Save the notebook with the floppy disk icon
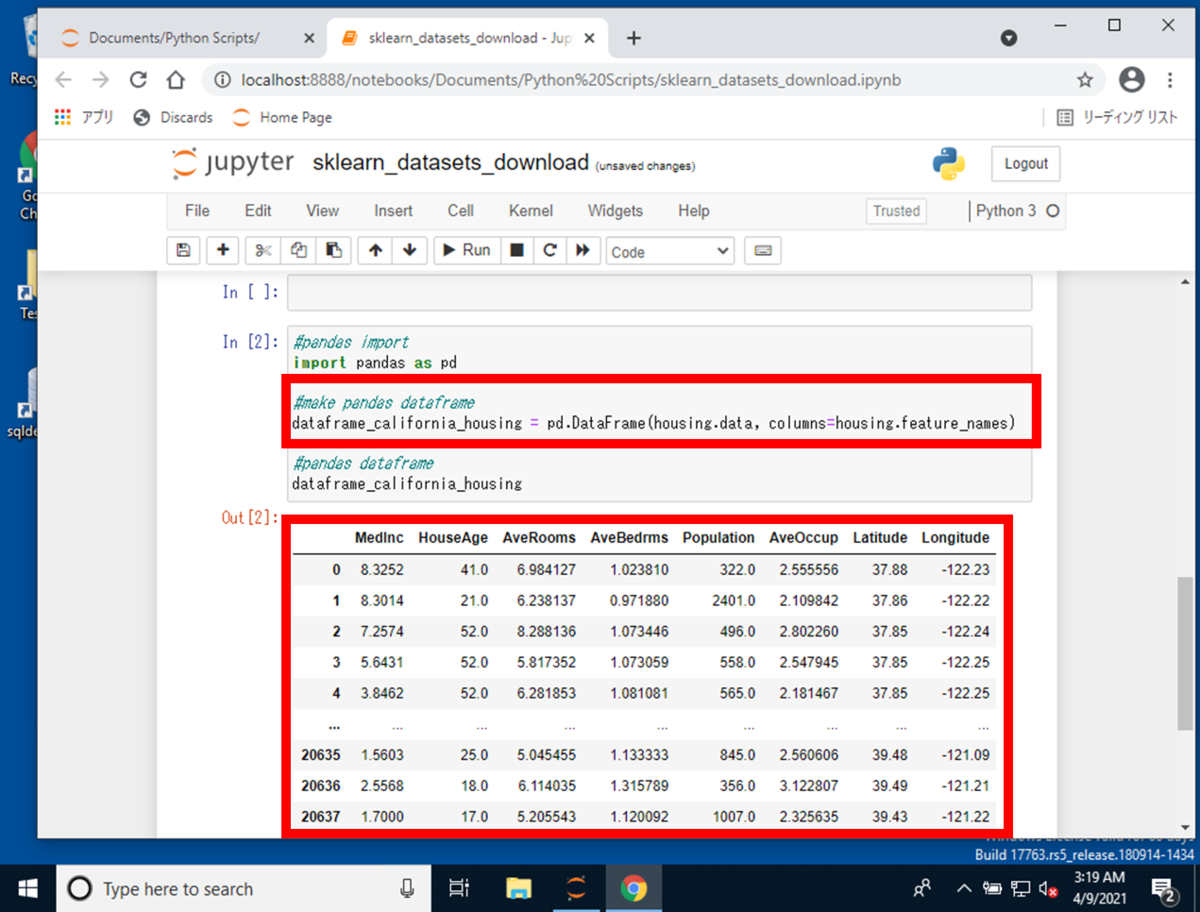This screenshot has width=1200, height=912. (183, 251)
